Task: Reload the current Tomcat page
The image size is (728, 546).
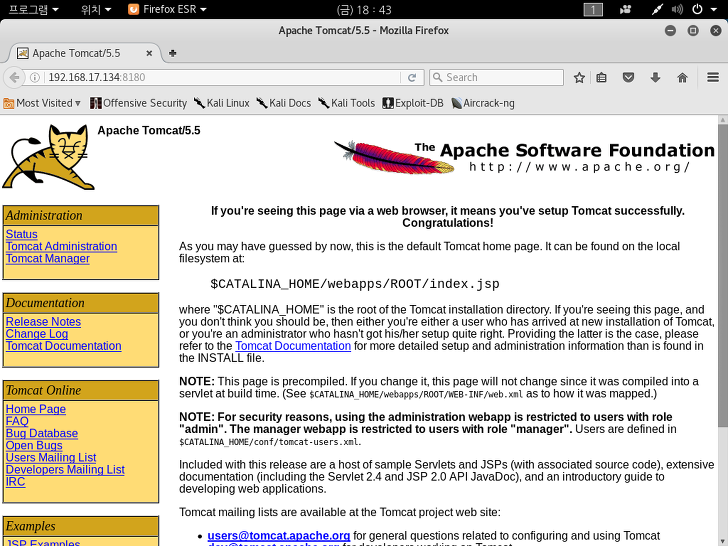Action: [412, 78]
